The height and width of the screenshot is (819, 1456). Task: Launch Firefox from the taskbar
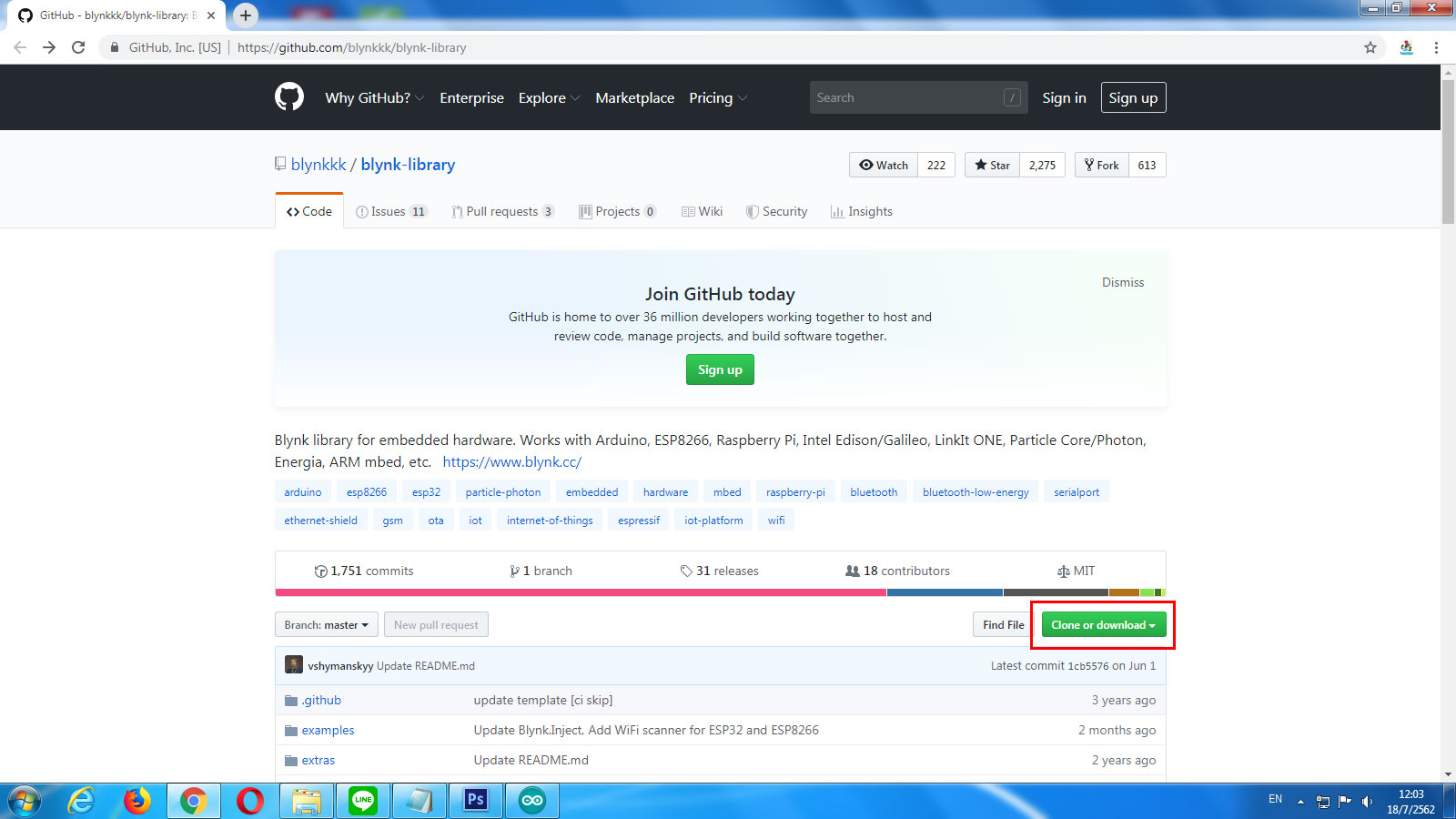(x=137, y=801)
